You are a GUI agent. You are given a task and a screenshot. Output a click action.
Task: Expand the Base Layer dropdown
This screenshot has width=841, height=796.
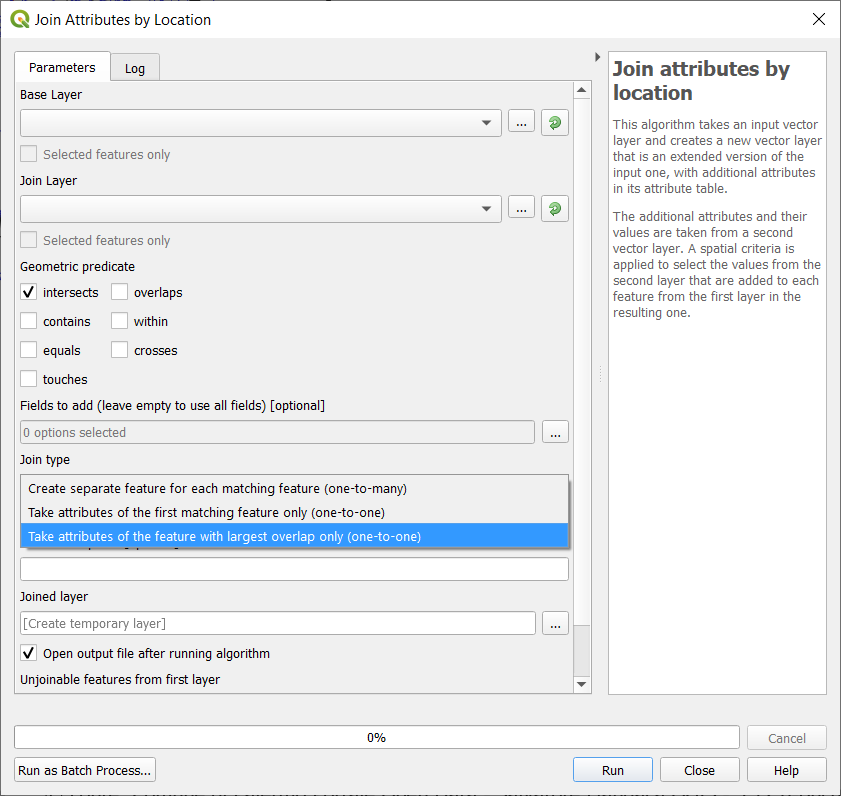(x=487, y=123)
